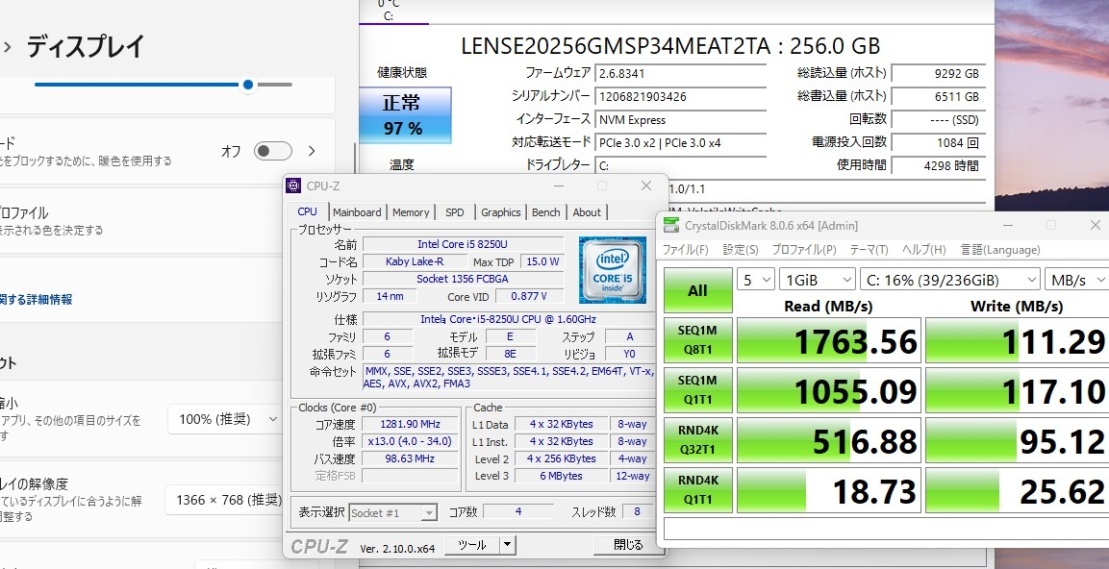Click the 25.62 write result
Image resolution: width=1109 pixels, height=569 pixels.
point(1017,490)
